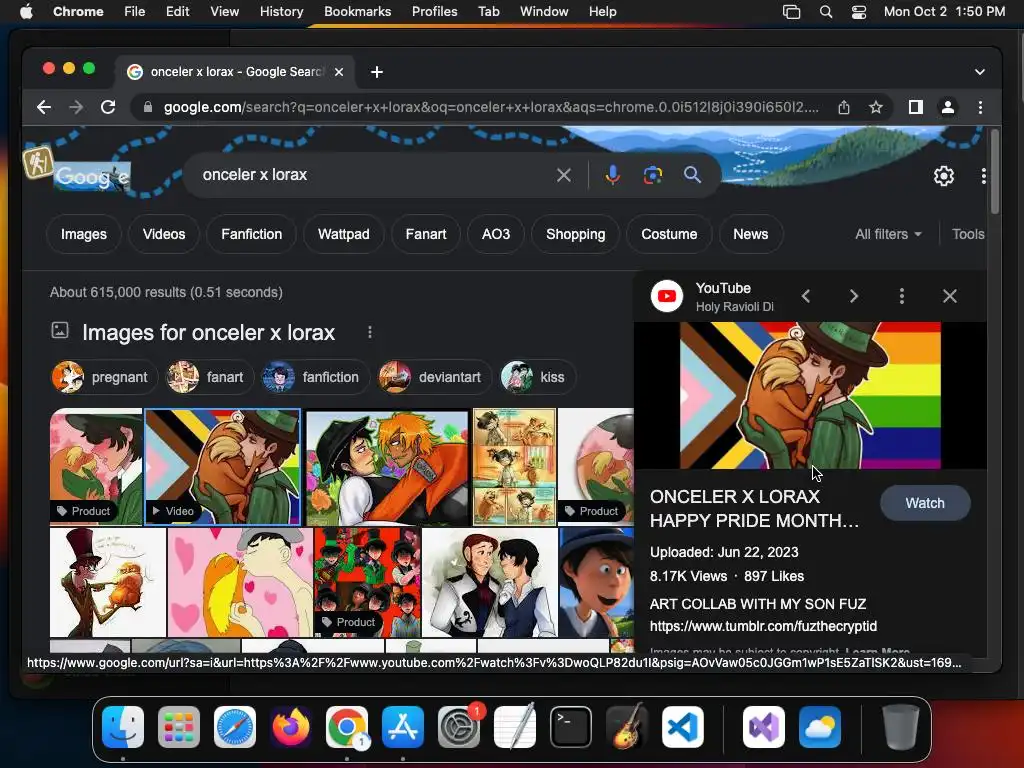Close the onceler x lorax tab
Image resolution: width=1024 pixels, height=768 pixels.
click(x=339, y=72)
